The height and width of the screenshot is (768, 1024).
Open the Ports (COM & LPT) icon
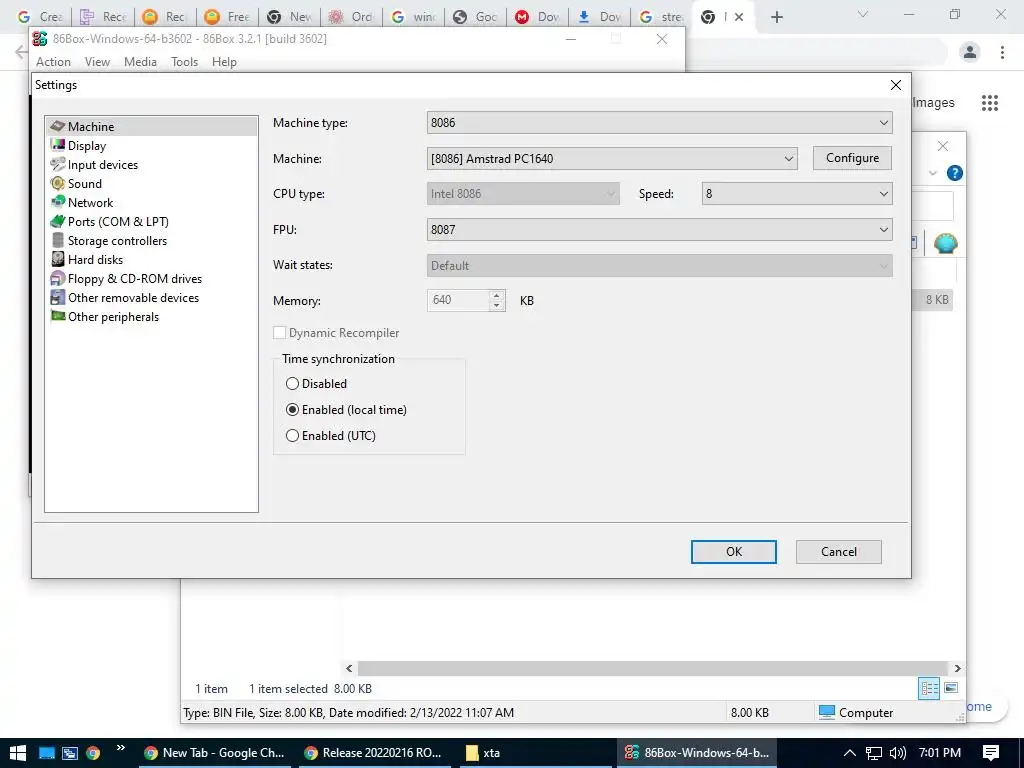(57, 221)
